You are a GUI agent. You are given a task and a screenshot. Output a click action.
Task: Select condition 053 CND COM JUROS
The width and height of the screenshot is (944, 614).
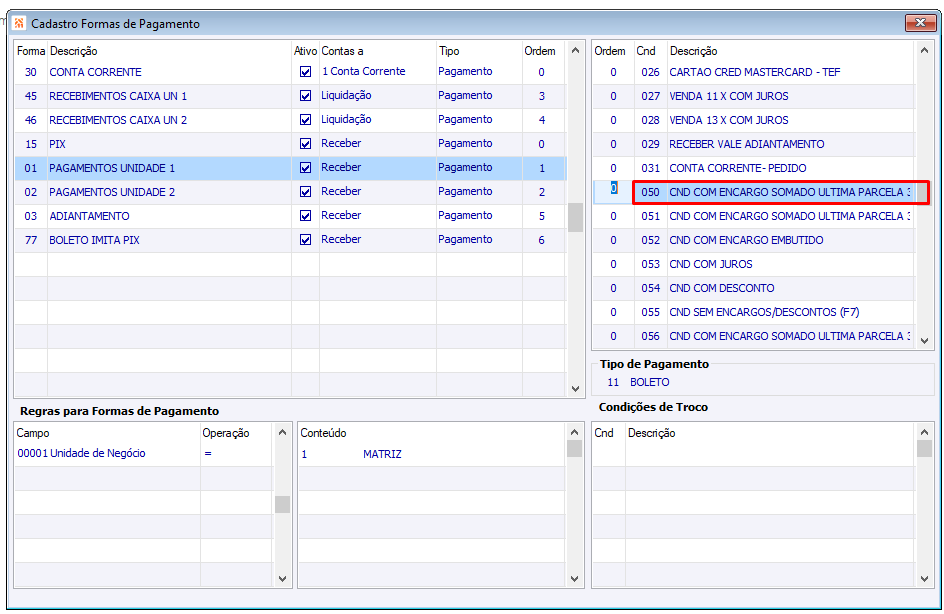pyautogui.click(x=754, y=264)
